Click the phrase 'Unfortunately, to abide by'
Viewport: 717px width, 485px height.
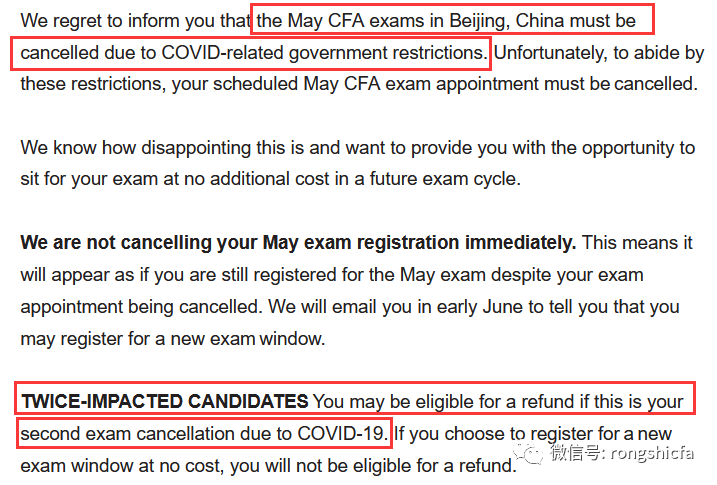[x=599, y=53]
